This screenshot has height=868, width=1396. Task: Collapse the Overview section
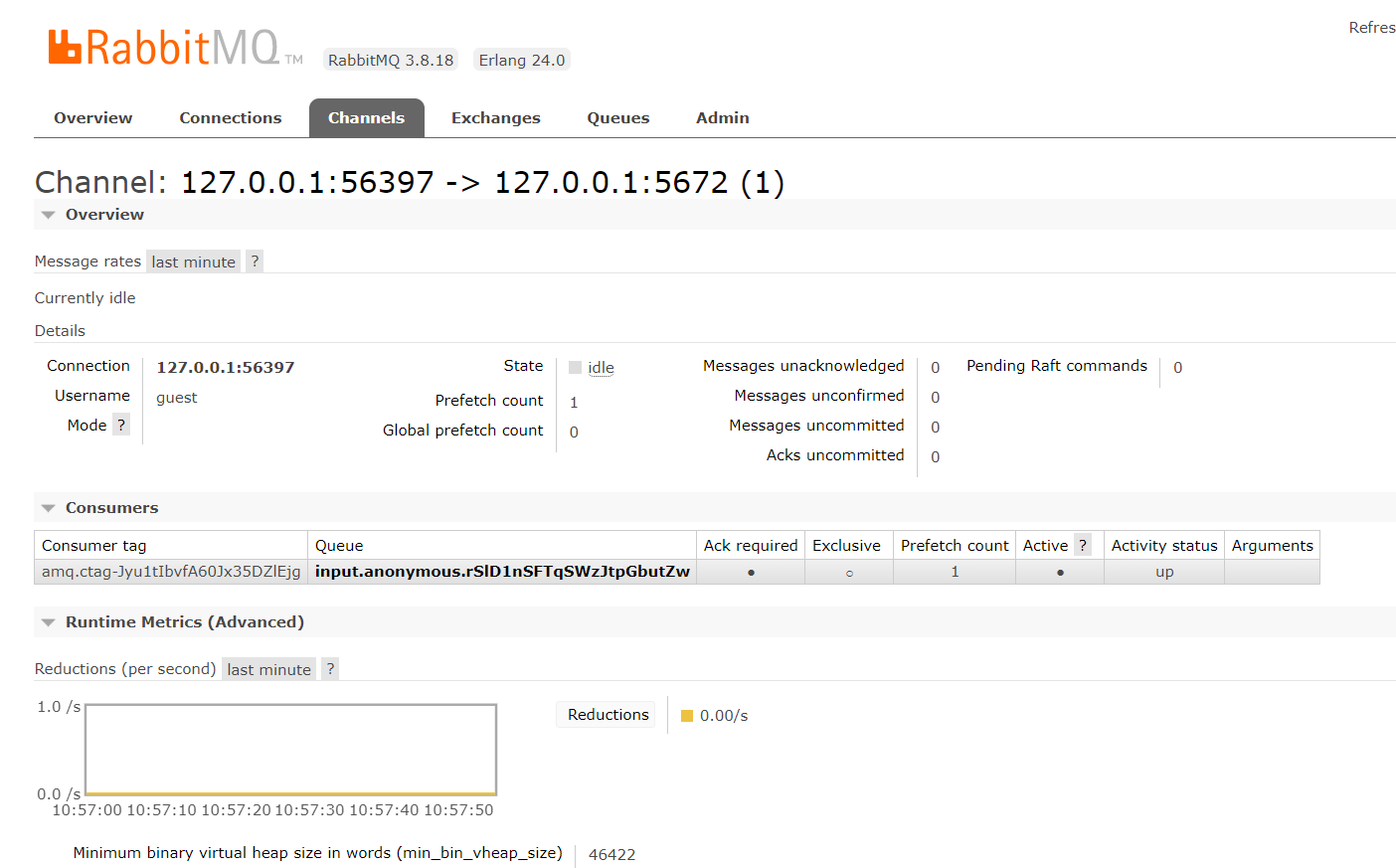pyautogui.click(x=48, y=215)
